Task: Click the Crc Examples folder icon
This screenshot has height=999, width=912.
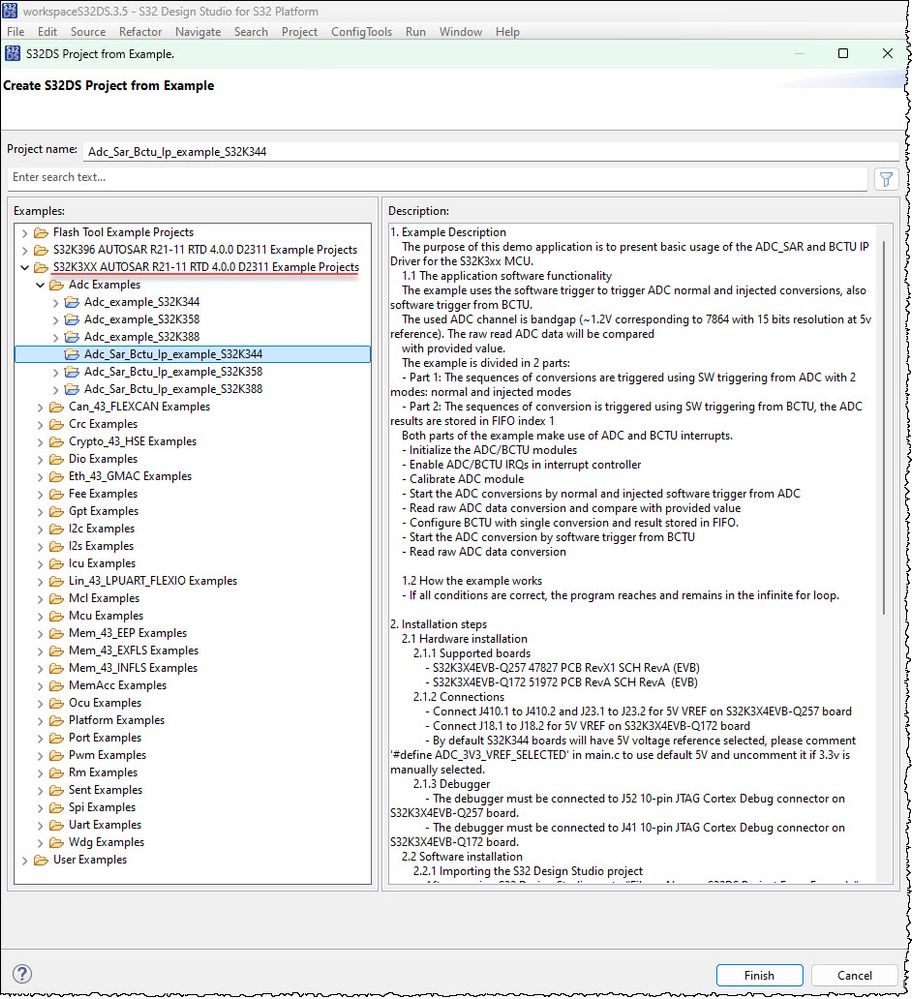Action: [57, 424]
